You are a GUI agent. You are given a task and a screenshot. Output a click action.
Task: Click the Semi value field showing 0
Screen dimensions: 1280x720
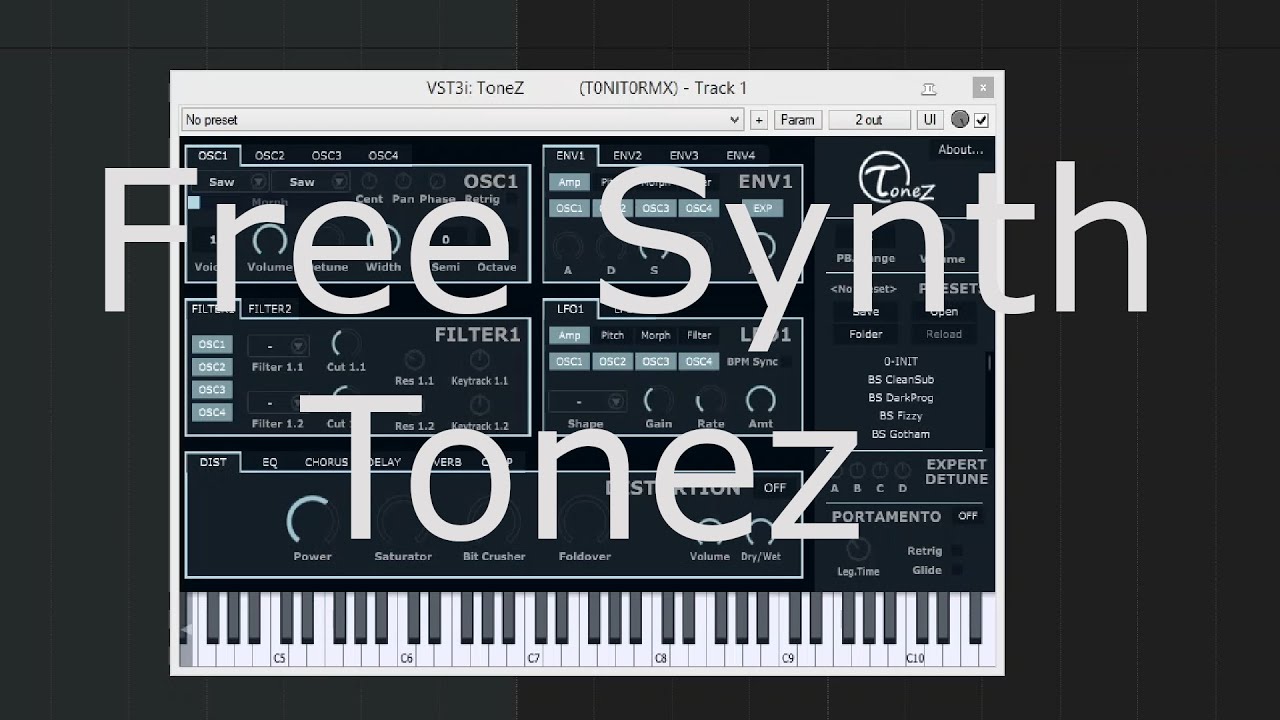click(x=445, y=239)
